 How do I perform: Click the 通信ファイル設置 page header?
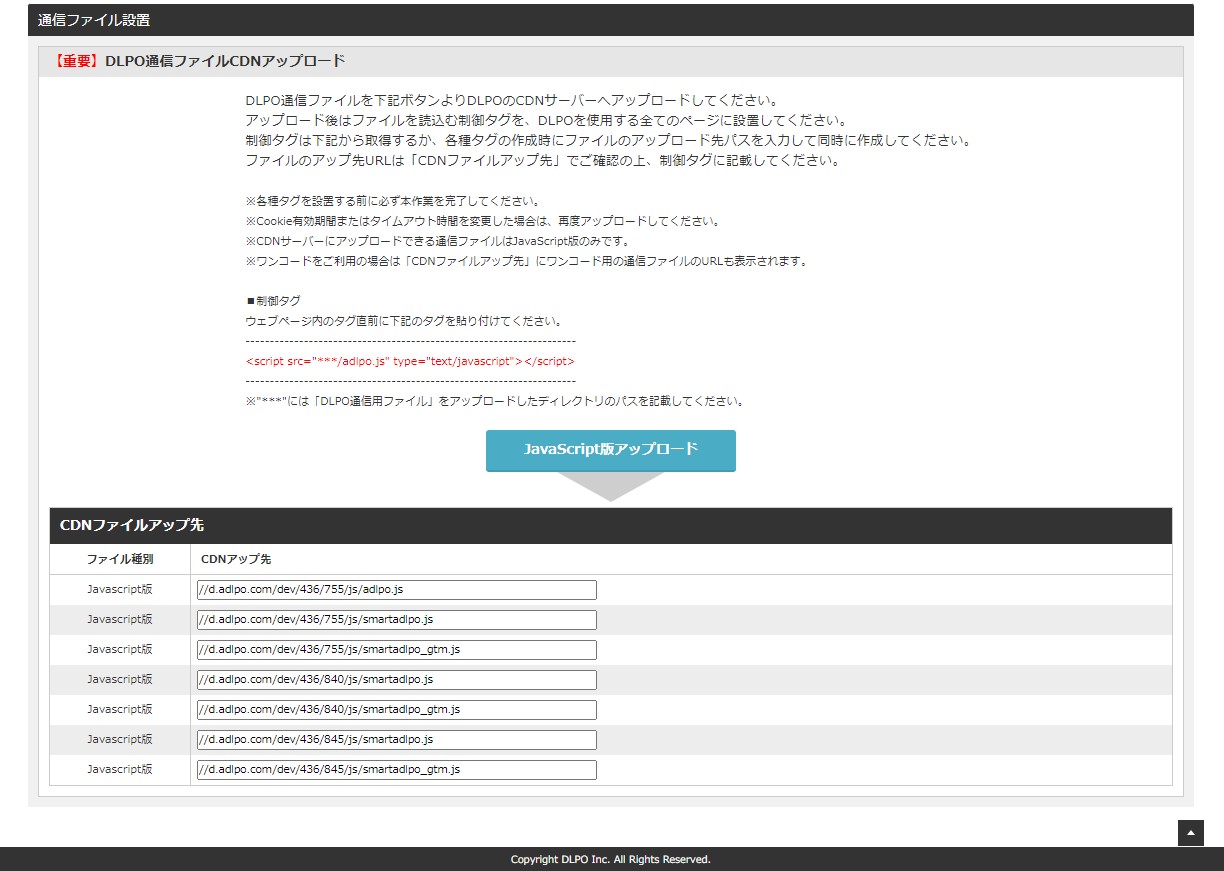click(611, 20)
